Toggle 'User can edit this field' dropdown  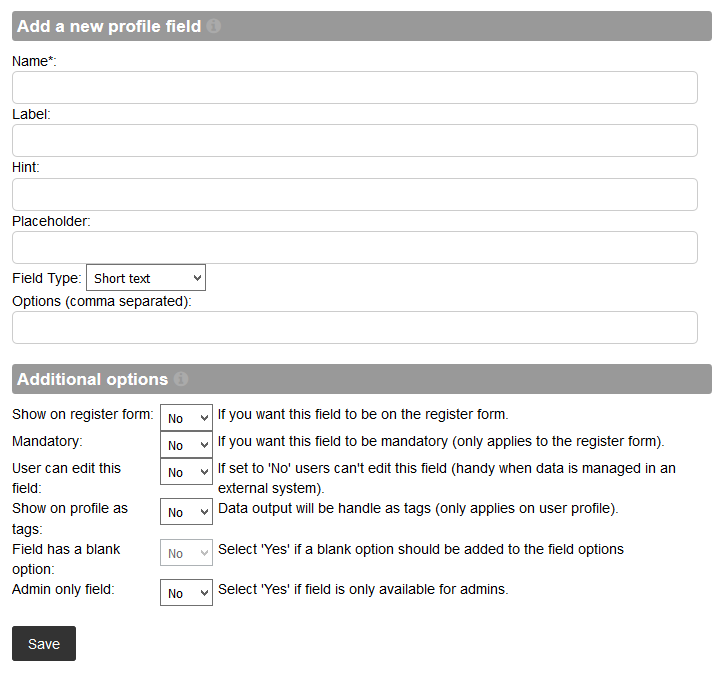186,472
